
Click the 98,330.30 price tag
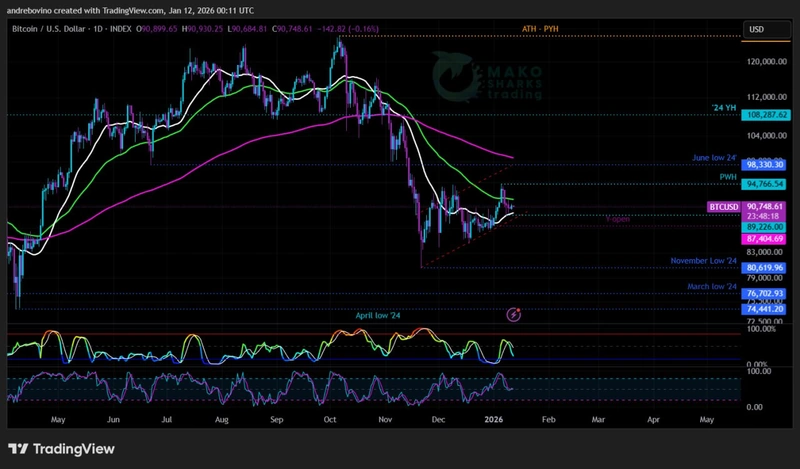point(768,165)
